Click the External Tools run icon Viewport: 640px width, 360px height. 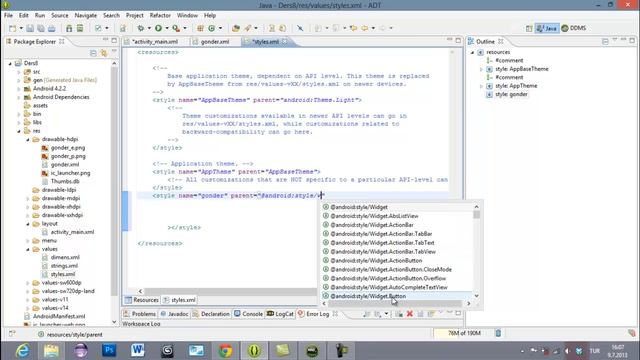pos(176,28)
